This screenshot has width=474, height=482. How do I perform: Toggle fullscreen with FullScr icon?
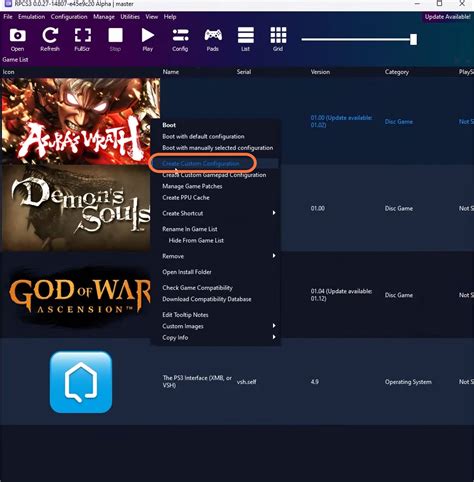(x=82, y=40)
